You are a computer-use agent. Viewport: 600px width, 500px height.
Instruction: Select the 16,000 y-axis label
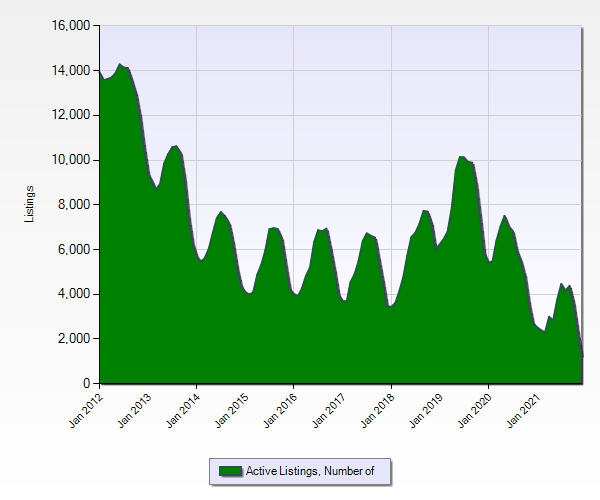point(71,25)
